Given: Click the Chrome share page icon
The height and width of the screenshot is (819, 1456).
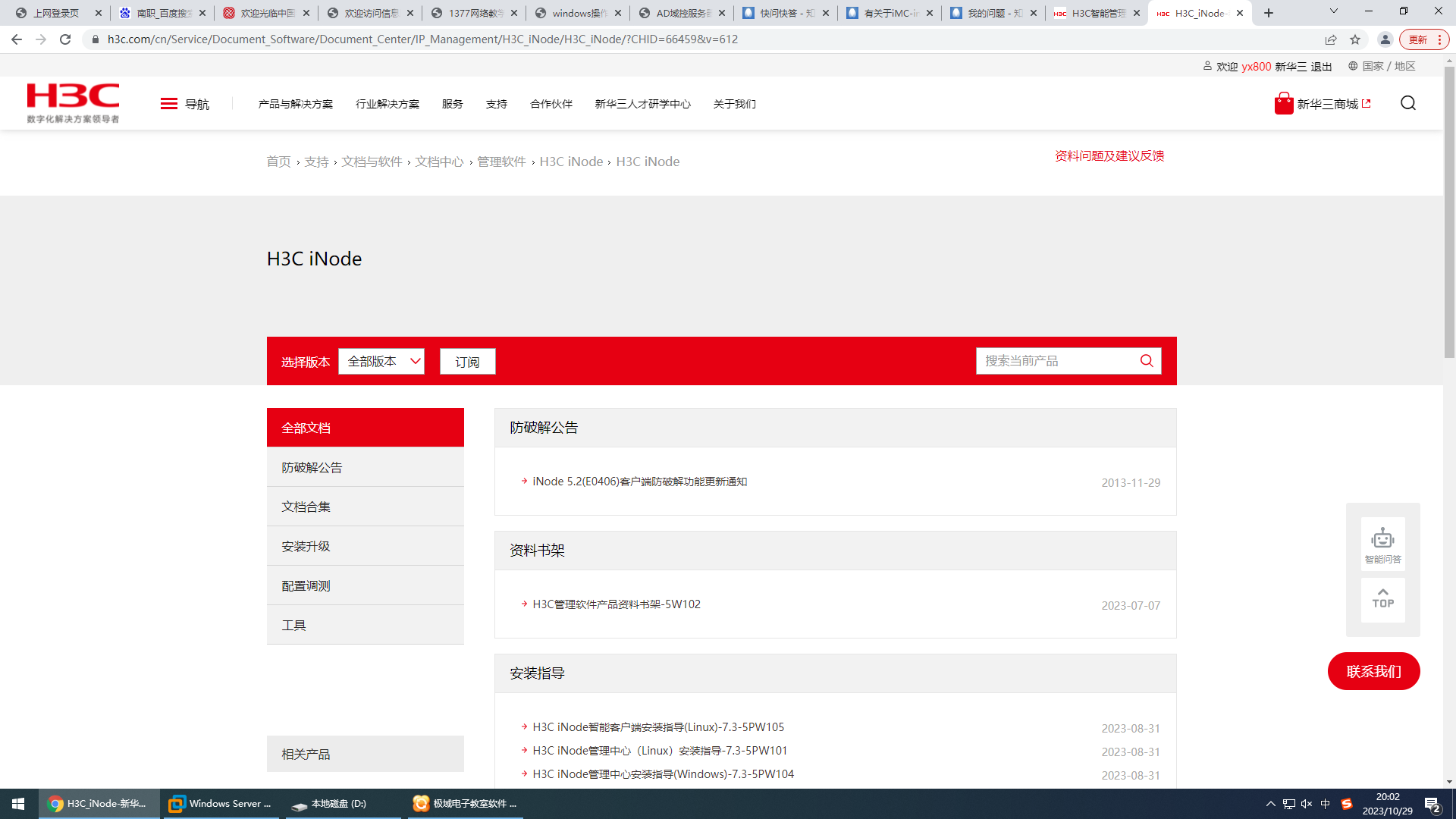Looking at the screenshot, I should [x=1331, y=39].
